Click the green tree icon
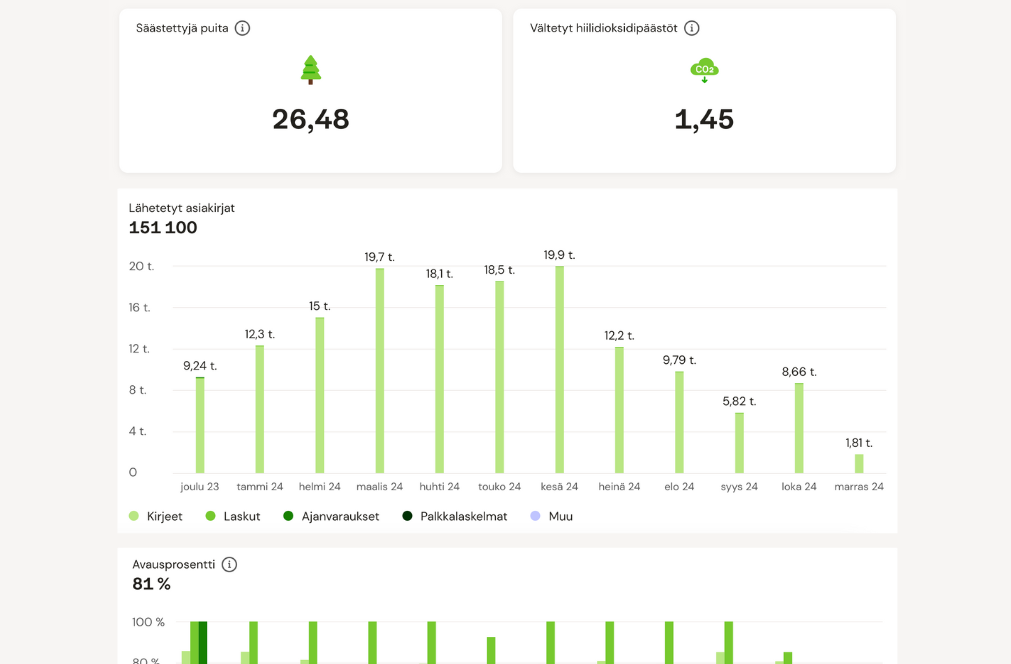The width and height of the screenshot is (1011, 664). [x=311, y=70]
